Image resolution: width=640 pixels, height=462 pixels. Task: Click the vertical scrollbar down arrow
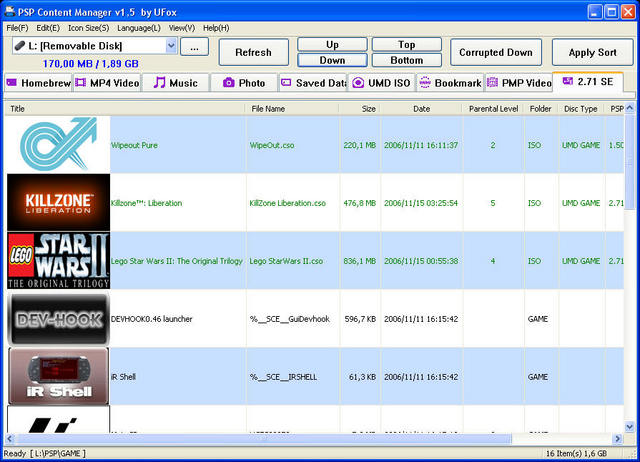tap(629, 427)
